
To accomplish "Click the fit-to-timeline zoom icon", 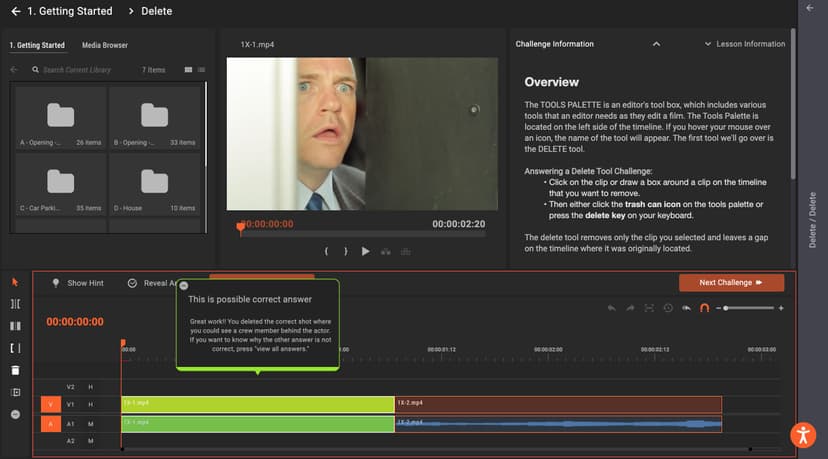I will coord(649,308).
